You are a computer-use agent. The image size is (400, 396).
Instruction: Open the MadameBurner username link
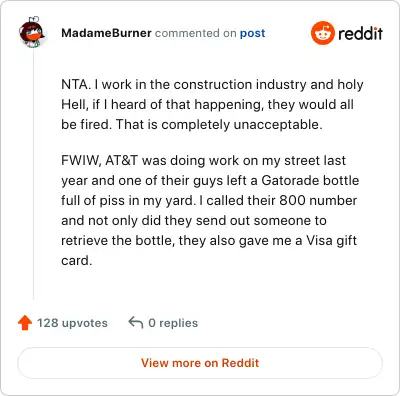(x=106, y=33)
